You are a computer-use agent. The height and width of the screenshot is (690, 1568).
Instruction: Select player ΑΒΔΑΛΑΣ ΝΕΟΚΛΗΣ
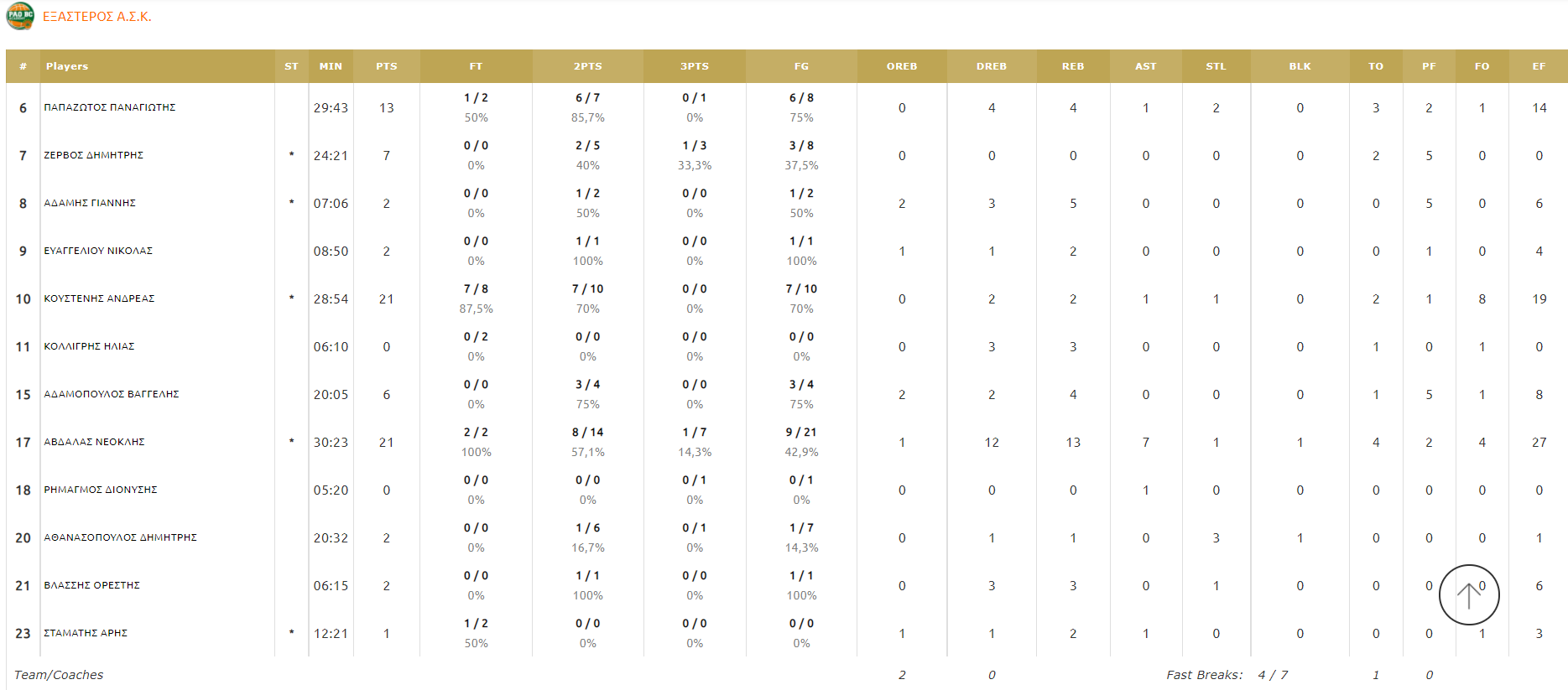94,442
